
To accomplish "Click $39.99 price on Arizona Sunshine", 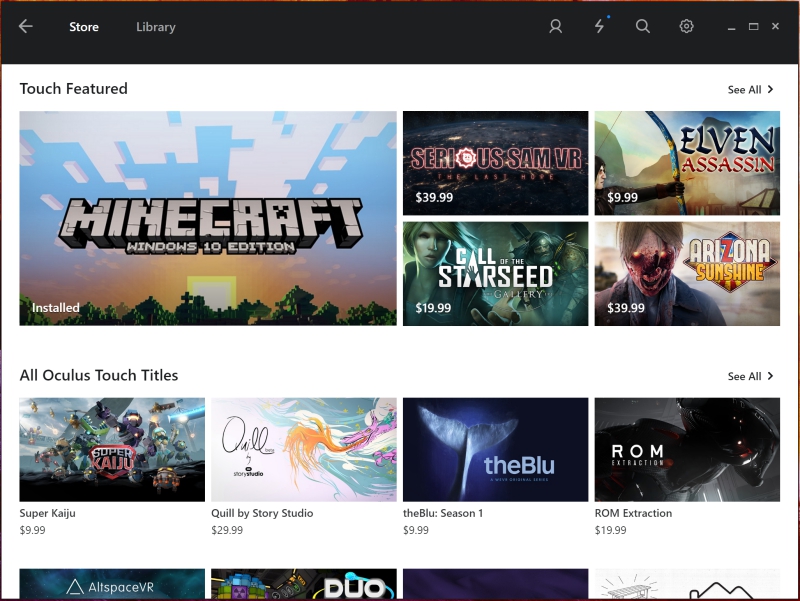I will click(626, 308).
